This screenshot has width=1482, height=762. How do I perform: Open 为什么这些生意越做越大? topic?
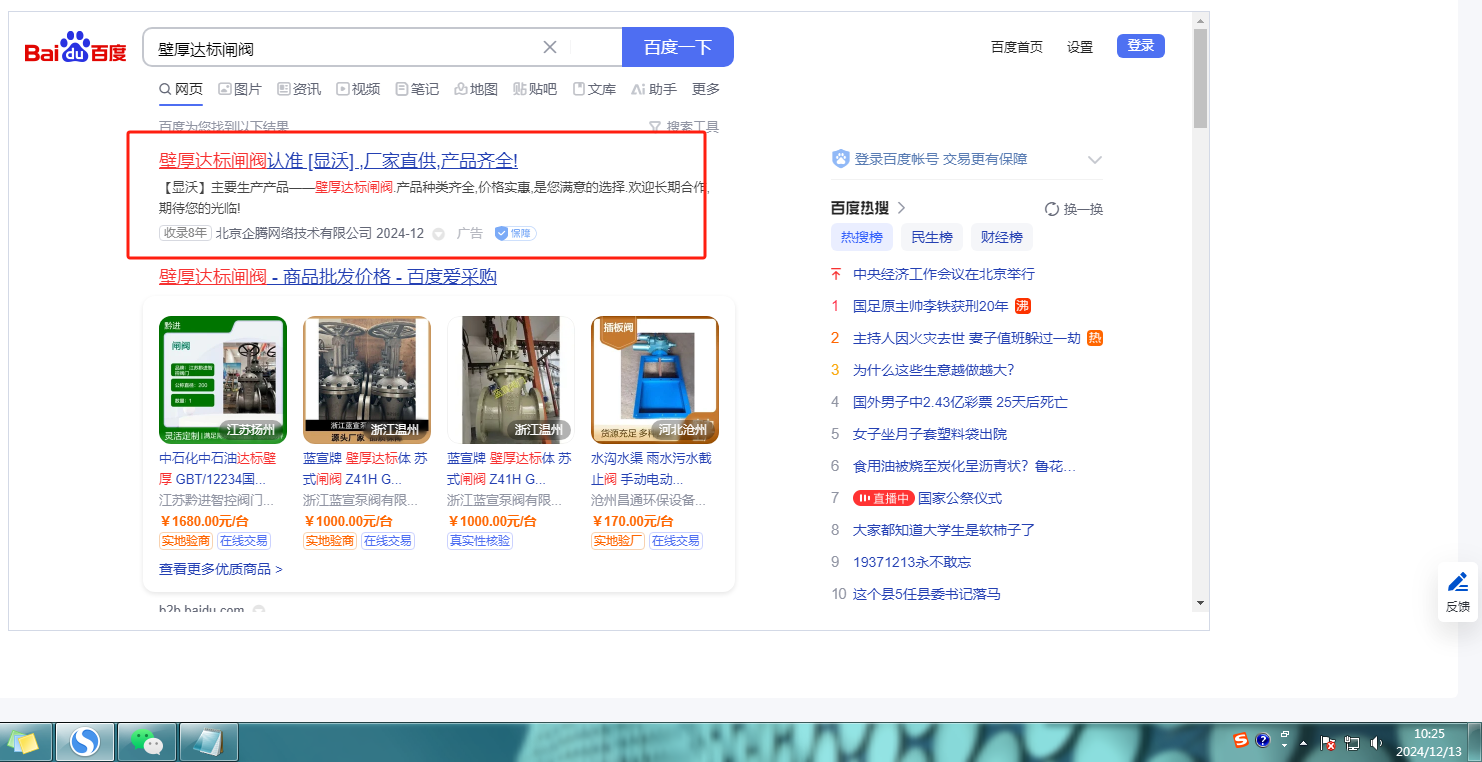pos(934,370)
